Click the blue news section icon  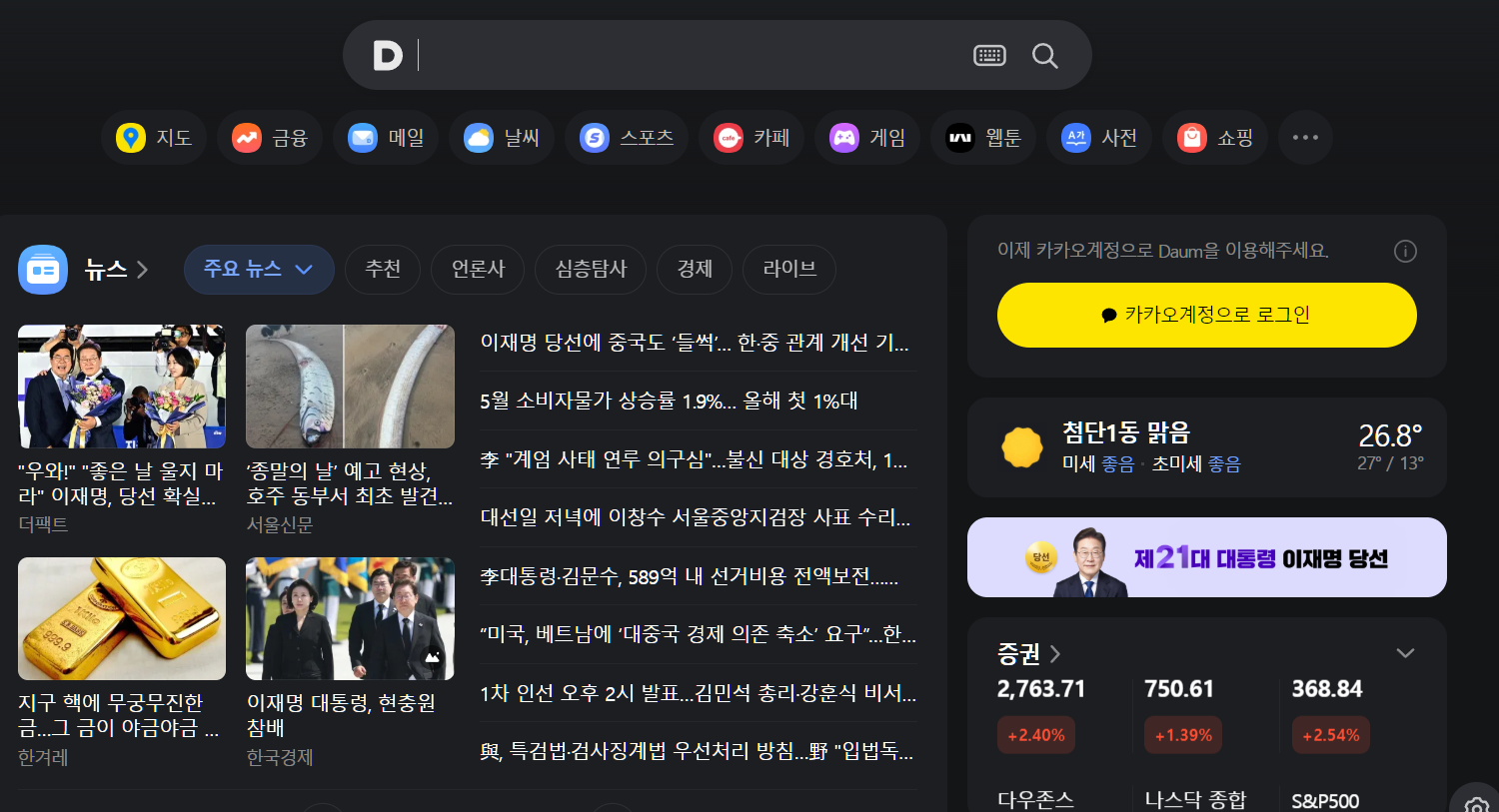(x=43, y=270)
